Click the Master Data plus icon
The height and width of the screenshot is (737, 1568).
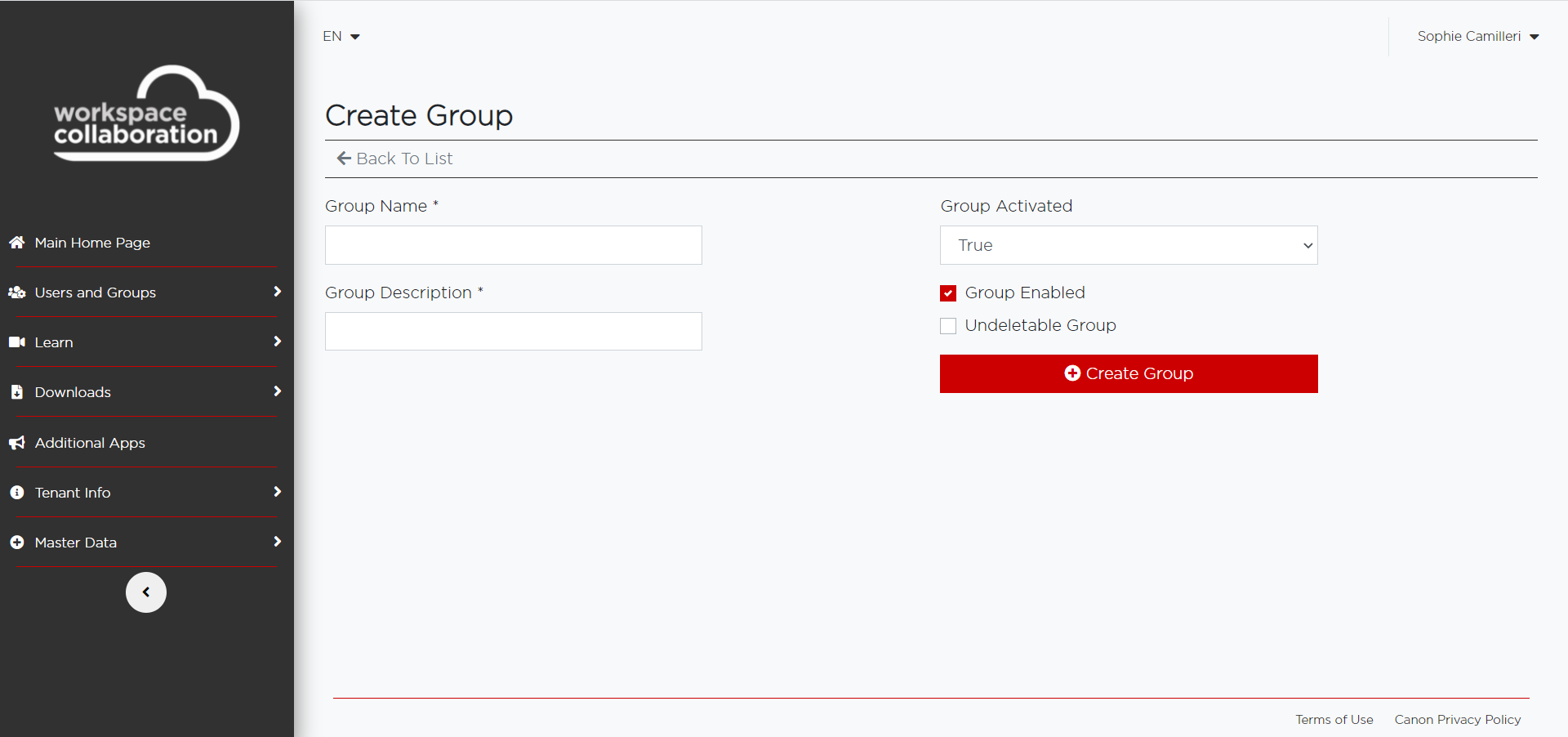tap(16, 543)
